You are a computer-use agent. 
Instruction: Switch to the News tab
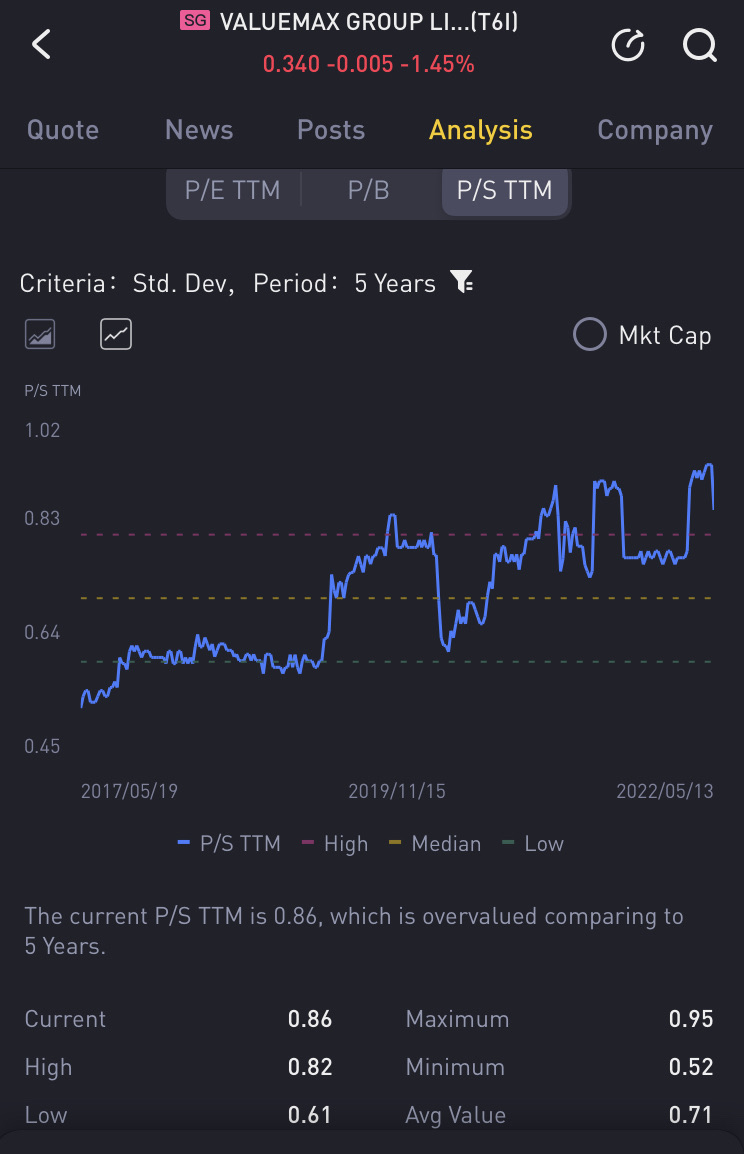point(199,130)
